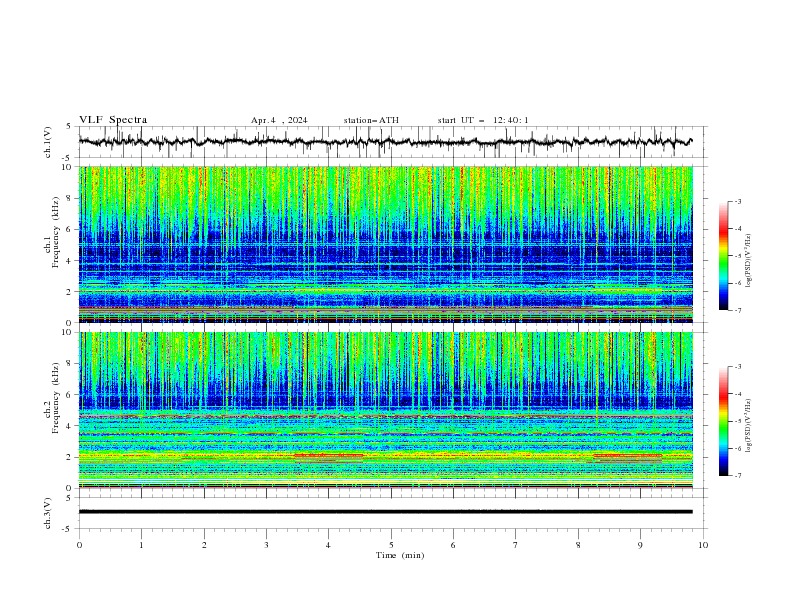Click the "-5" tick label on ch.3(V) axis
Image resolution: width=792 pixels, height=612 pixels.
[x=68, y=529]
